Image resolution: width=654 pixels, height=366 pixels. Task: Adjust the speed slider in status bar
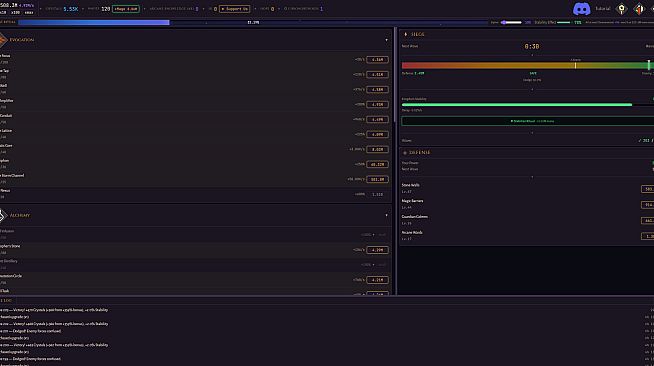point(511,22)
